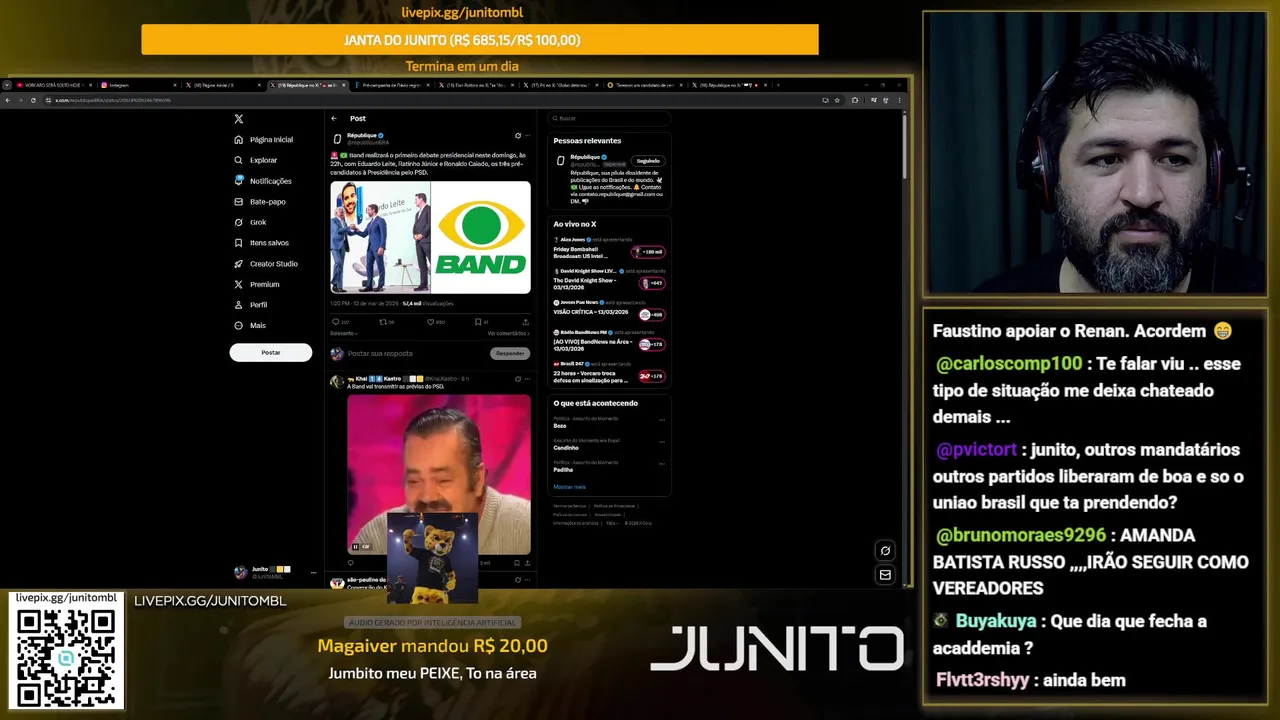Screen dimensions: 1280x720
Task: Open Junito account menu in sidebar
Action: pos(276,572)
